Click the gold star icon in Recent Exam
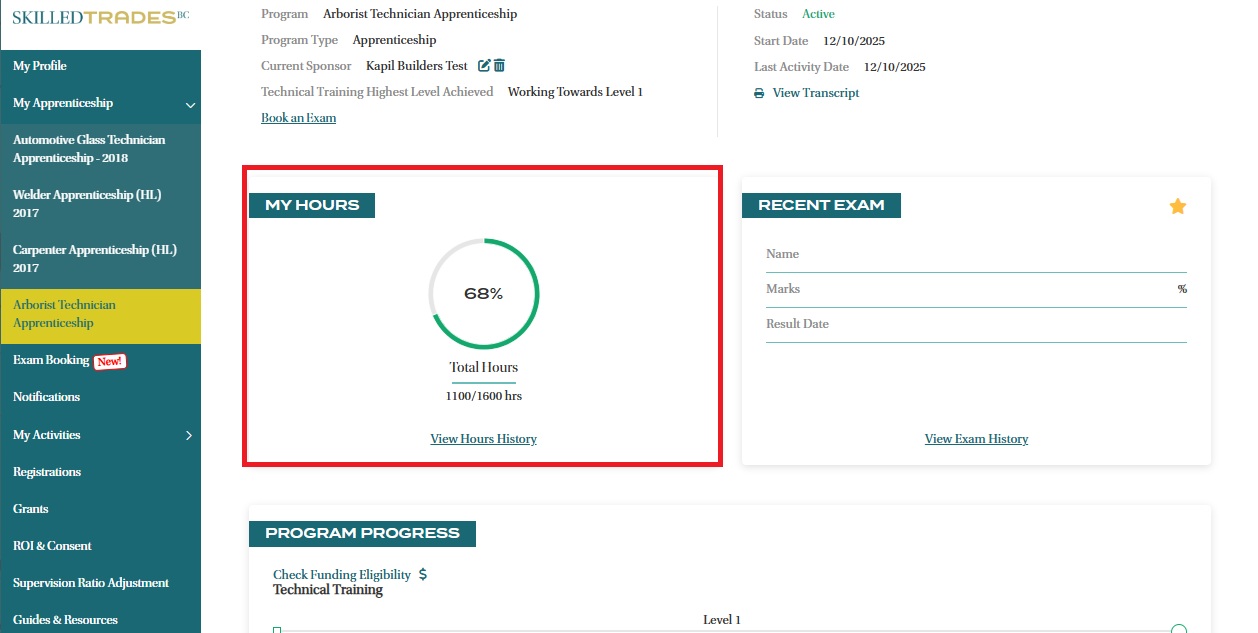This screenshot has height=633, width=1258. tap(1177, 206)
